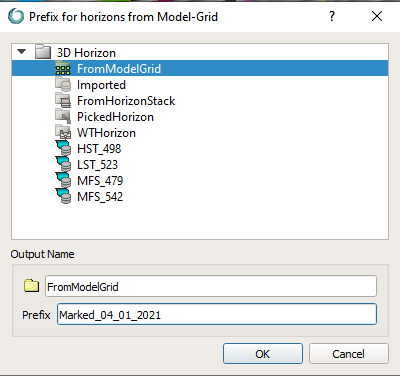Open the ? help button in title bar
The width and height of the screenshot is (400, 376).
coord(332,16)
